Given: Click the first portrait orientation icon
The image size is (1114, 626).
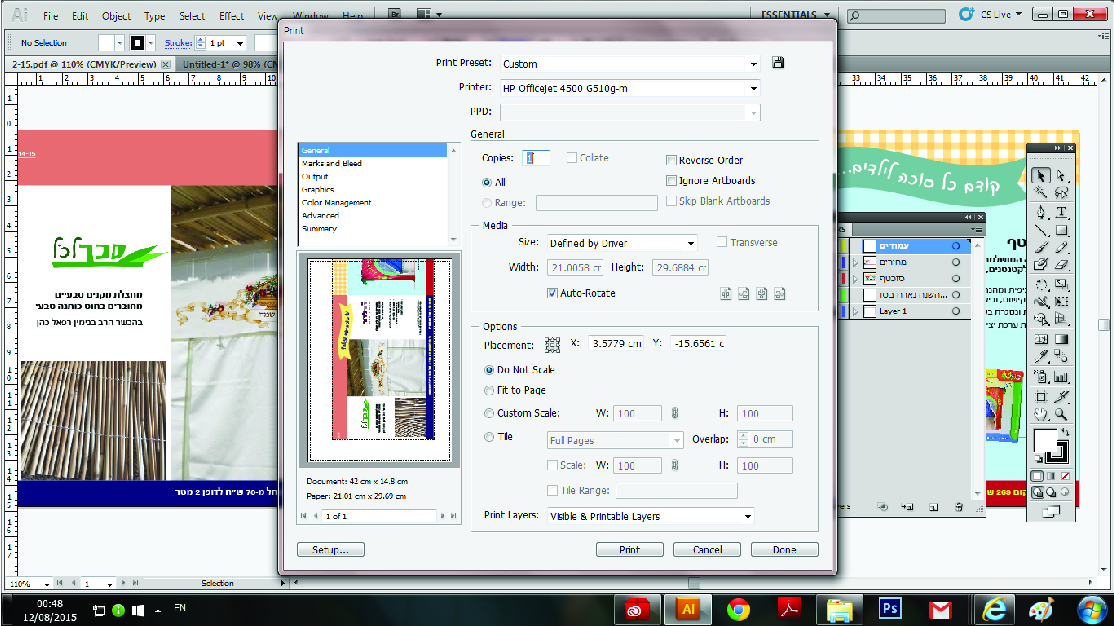Looking at the screenshot, I should click(725, 293).
